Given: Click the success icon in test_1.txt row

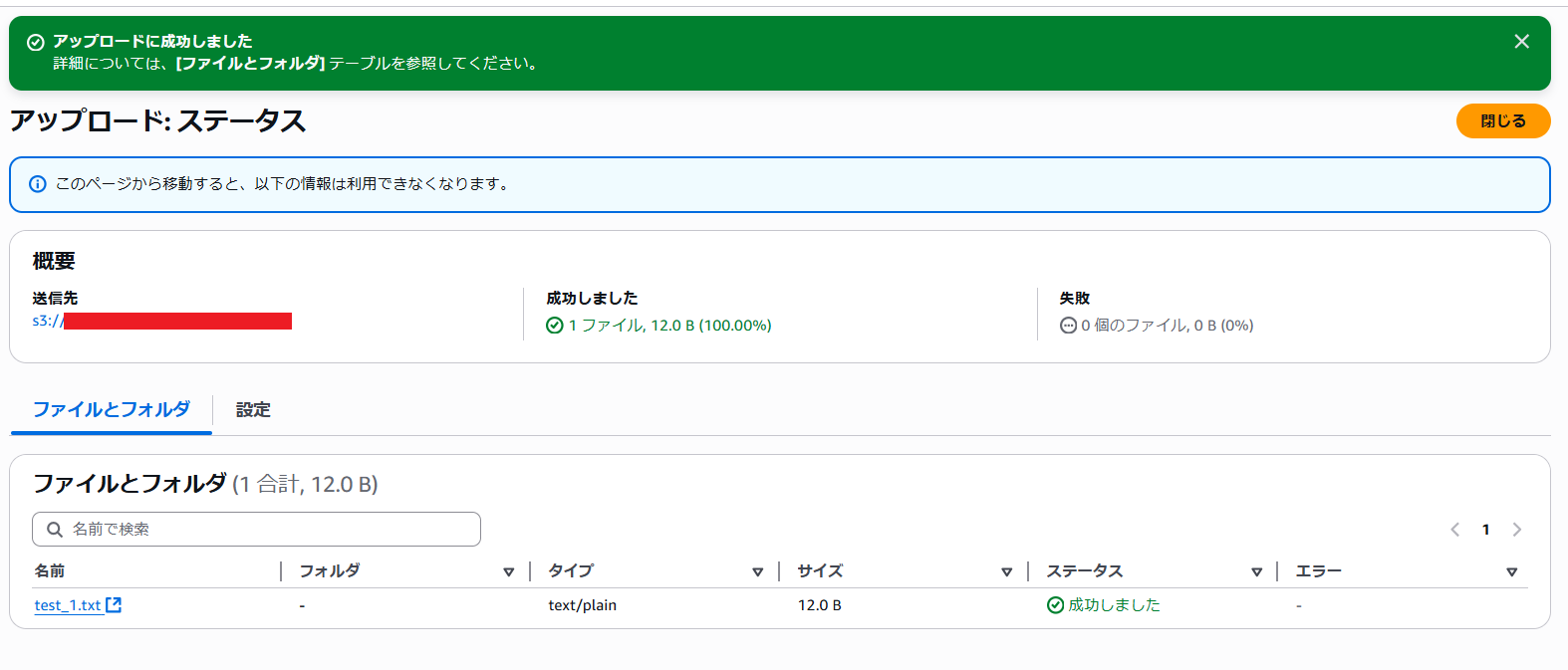Looking at the screenshot, I should click(1055, 605).
